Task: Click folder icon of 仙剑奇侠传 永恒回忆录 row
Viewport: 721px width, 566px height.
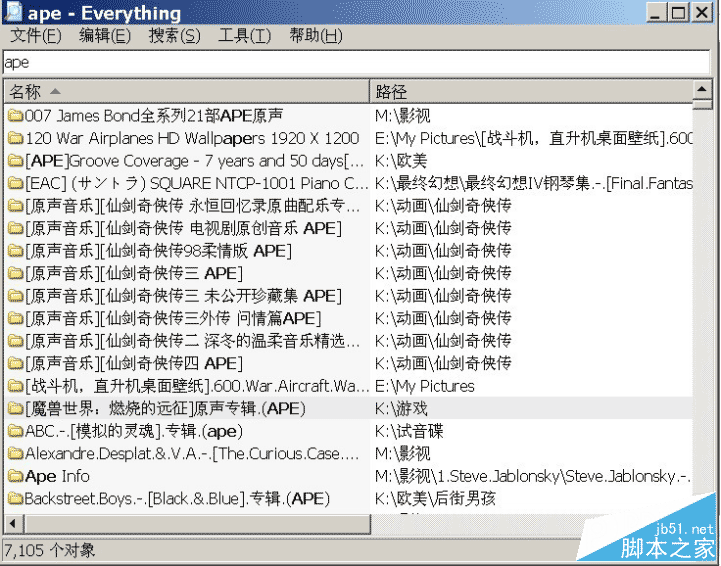Action: (x=16, y=206)
